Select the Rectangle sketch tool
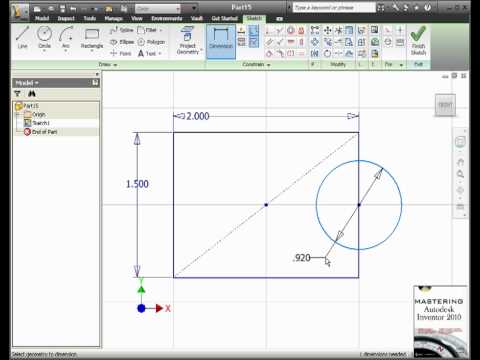The image size is (480, 360). pos(92,37)
